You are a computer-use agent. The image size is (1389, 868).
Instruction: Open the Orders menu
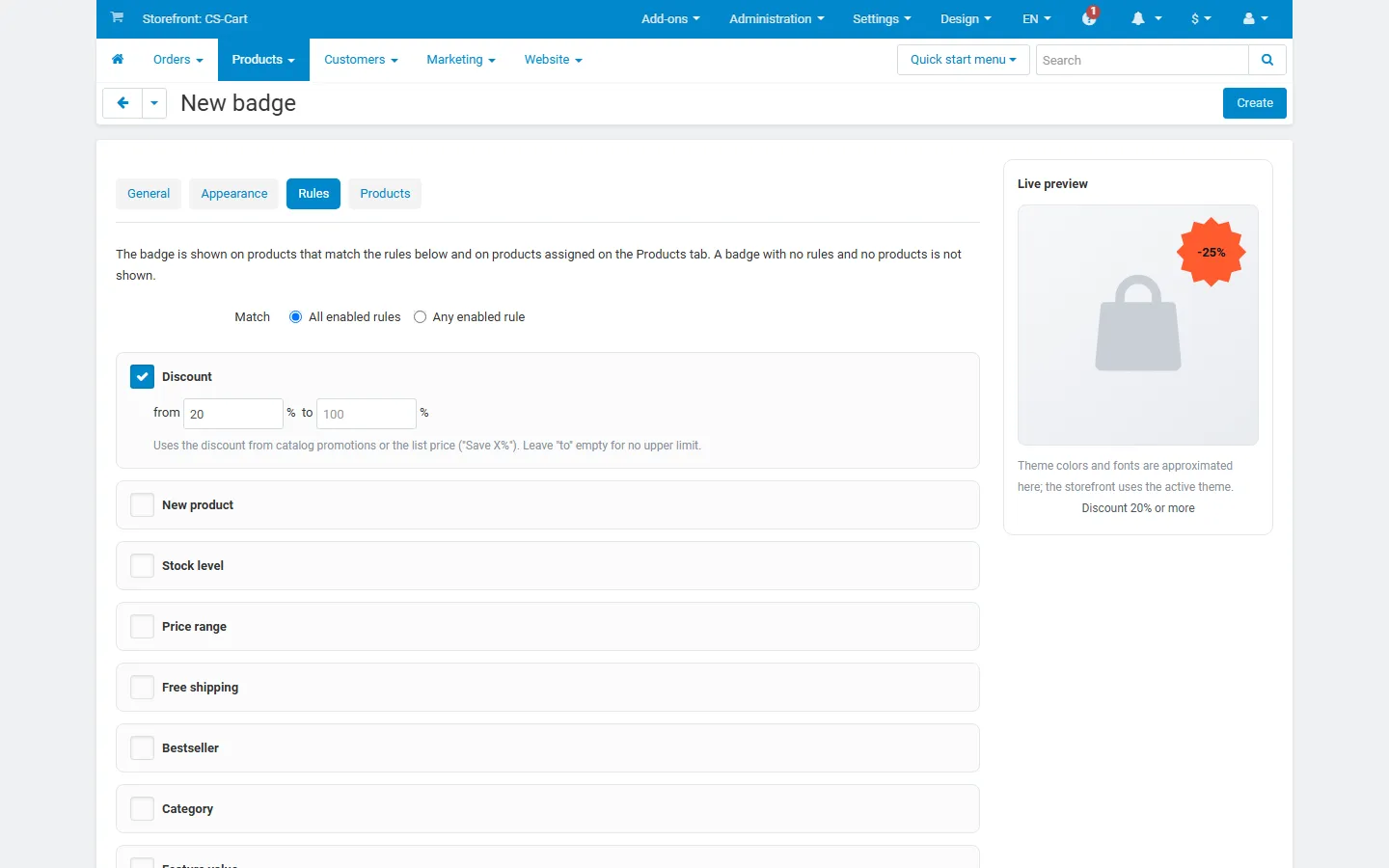pos(178,60)
